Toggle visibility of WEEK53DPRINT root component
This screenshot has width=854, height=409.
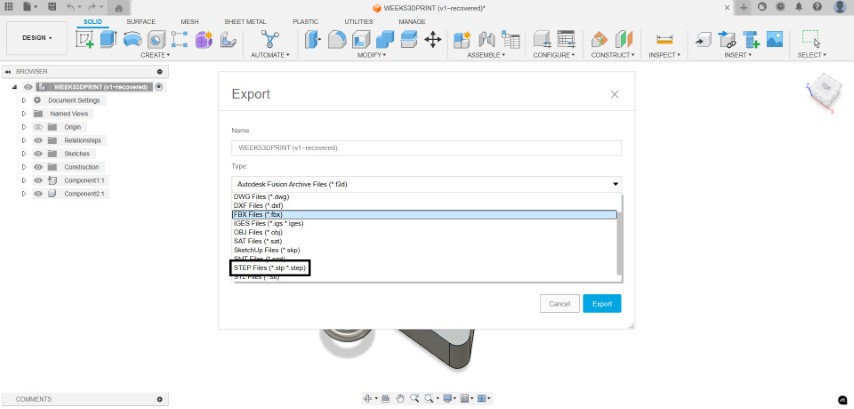click(28, 87)
